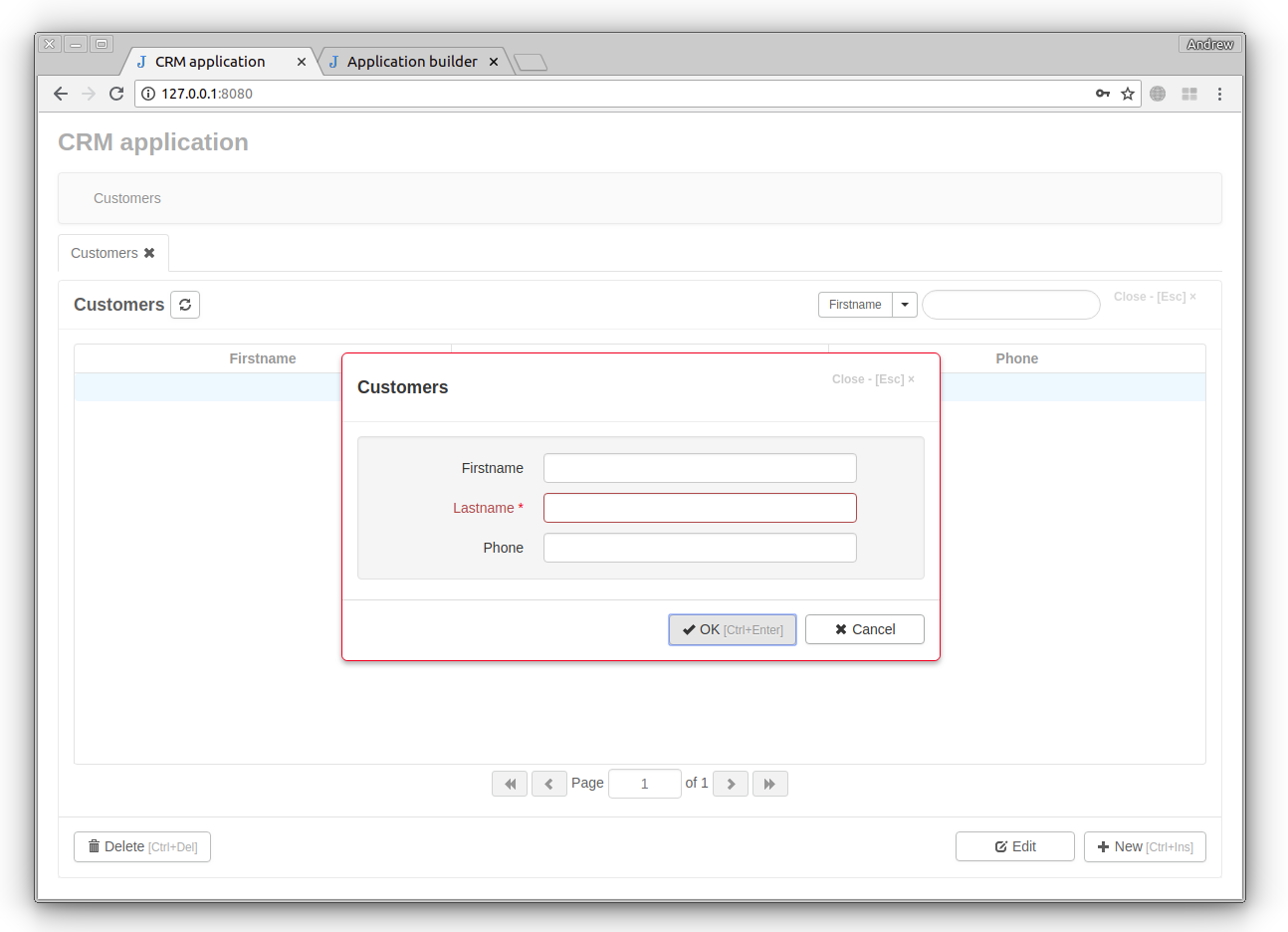This screenshot has height=932, width=1288.
Task: Open Chrome three-dot menu
Action: click(1219, 94)
